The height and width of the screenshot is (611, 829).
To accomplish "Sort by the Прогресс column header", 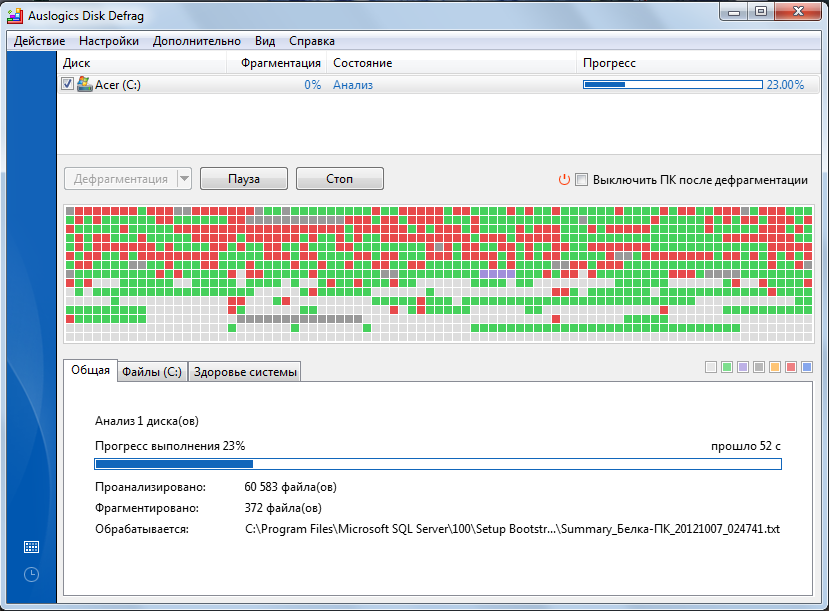I will click(698, 63).
